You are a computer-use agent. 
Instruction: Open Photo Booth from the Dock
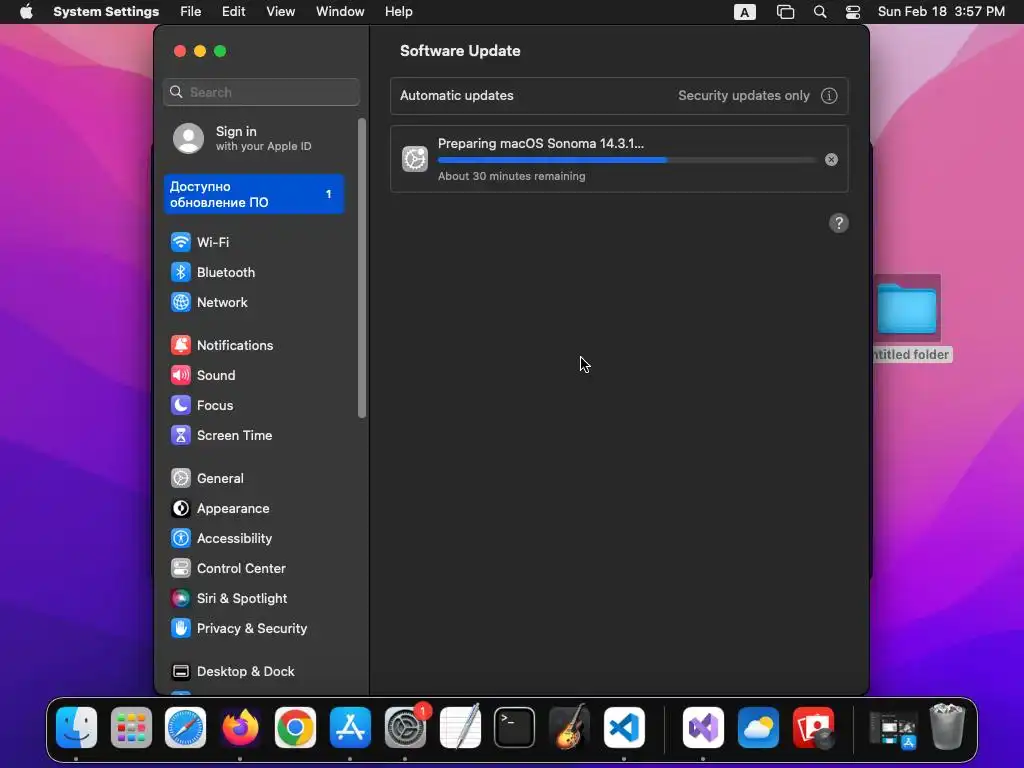point(813,728)
